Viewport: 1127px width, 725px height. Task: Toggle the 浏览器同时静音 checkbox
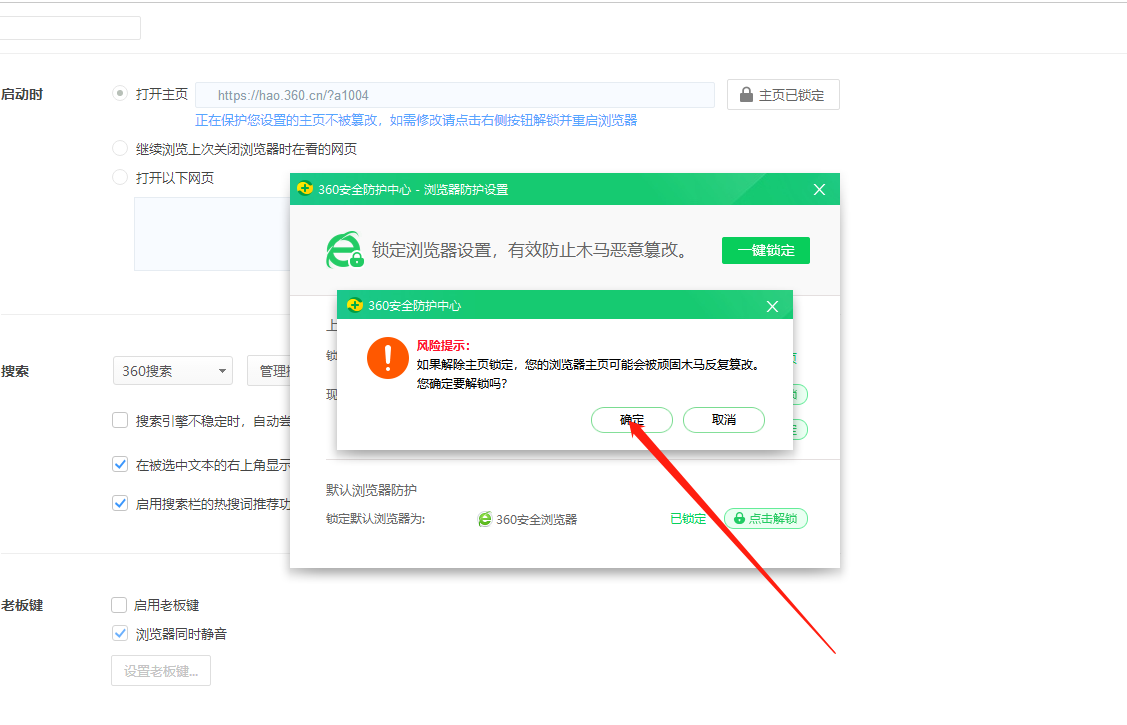120,634
